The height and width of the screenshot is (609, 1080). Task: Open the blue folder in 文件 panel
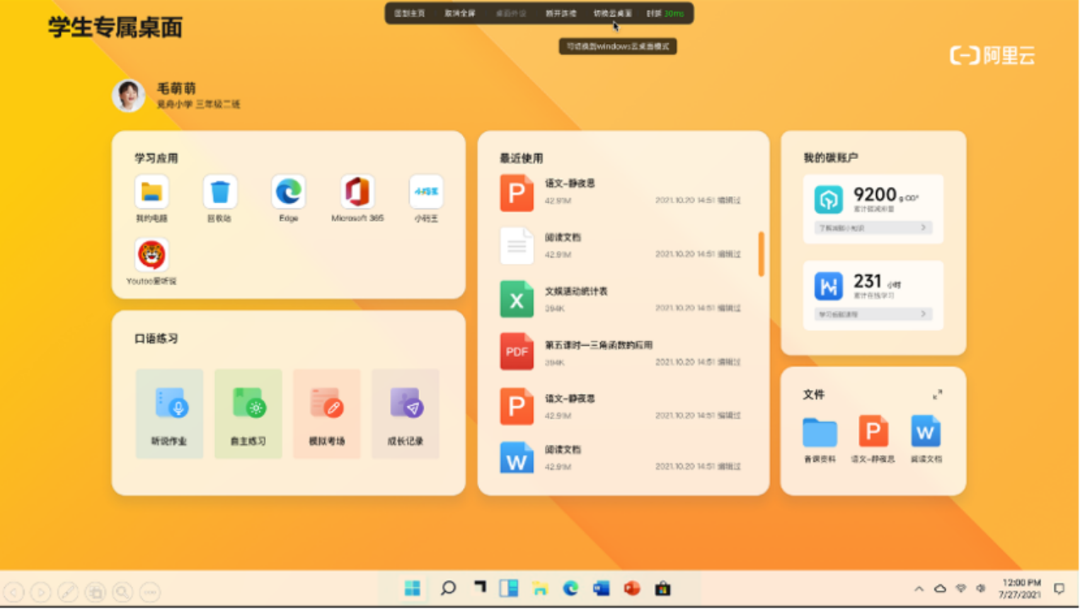pyautogui.click(x=820, y=432)
